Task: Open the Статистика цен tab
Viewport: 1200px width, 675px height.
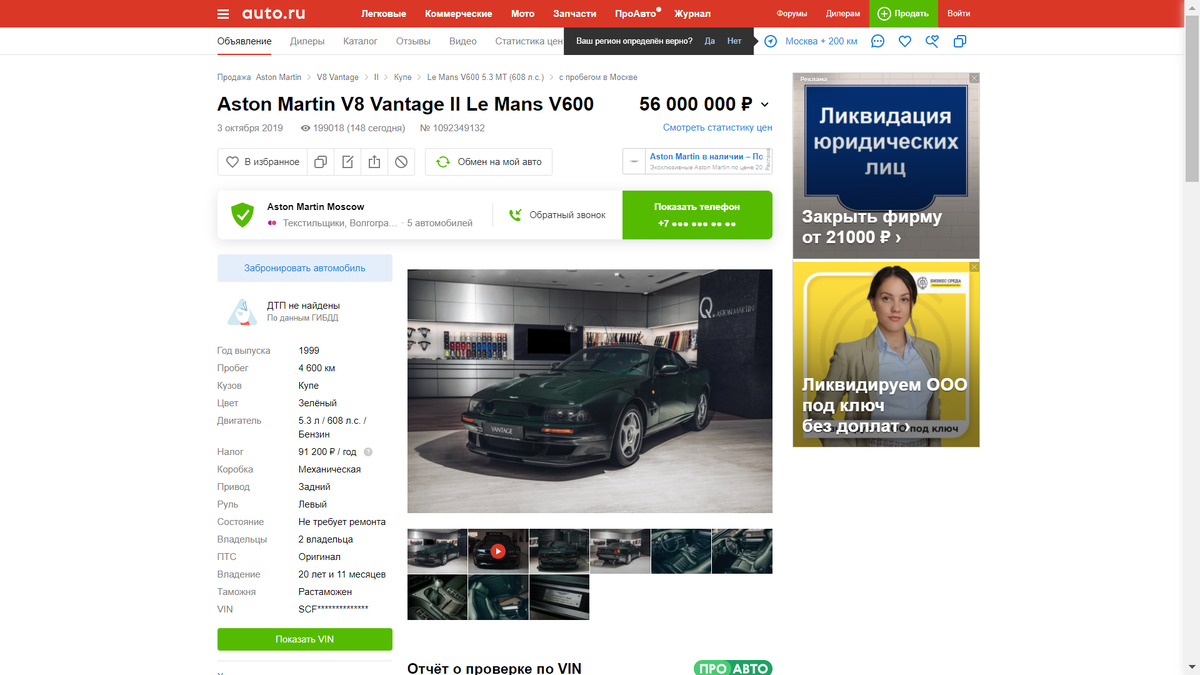Action: tap(529, 41)
